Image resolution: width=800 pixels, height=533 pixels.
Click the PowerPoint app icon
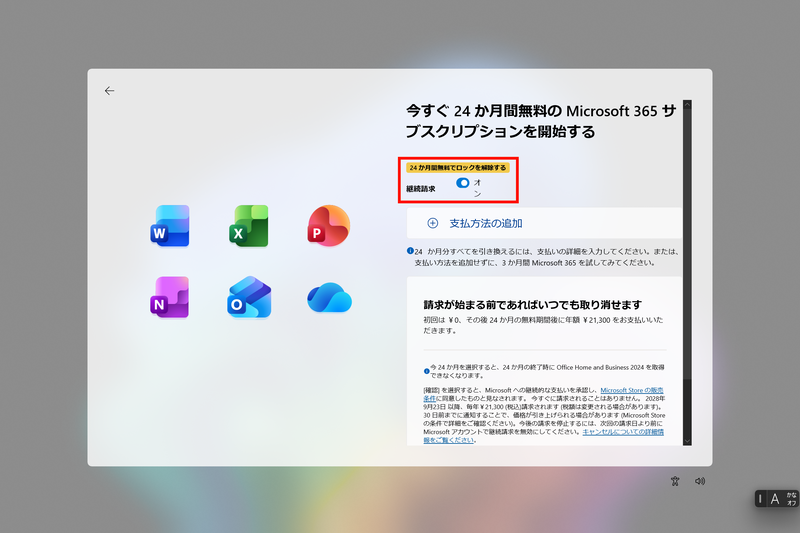[x=329, y=225]
